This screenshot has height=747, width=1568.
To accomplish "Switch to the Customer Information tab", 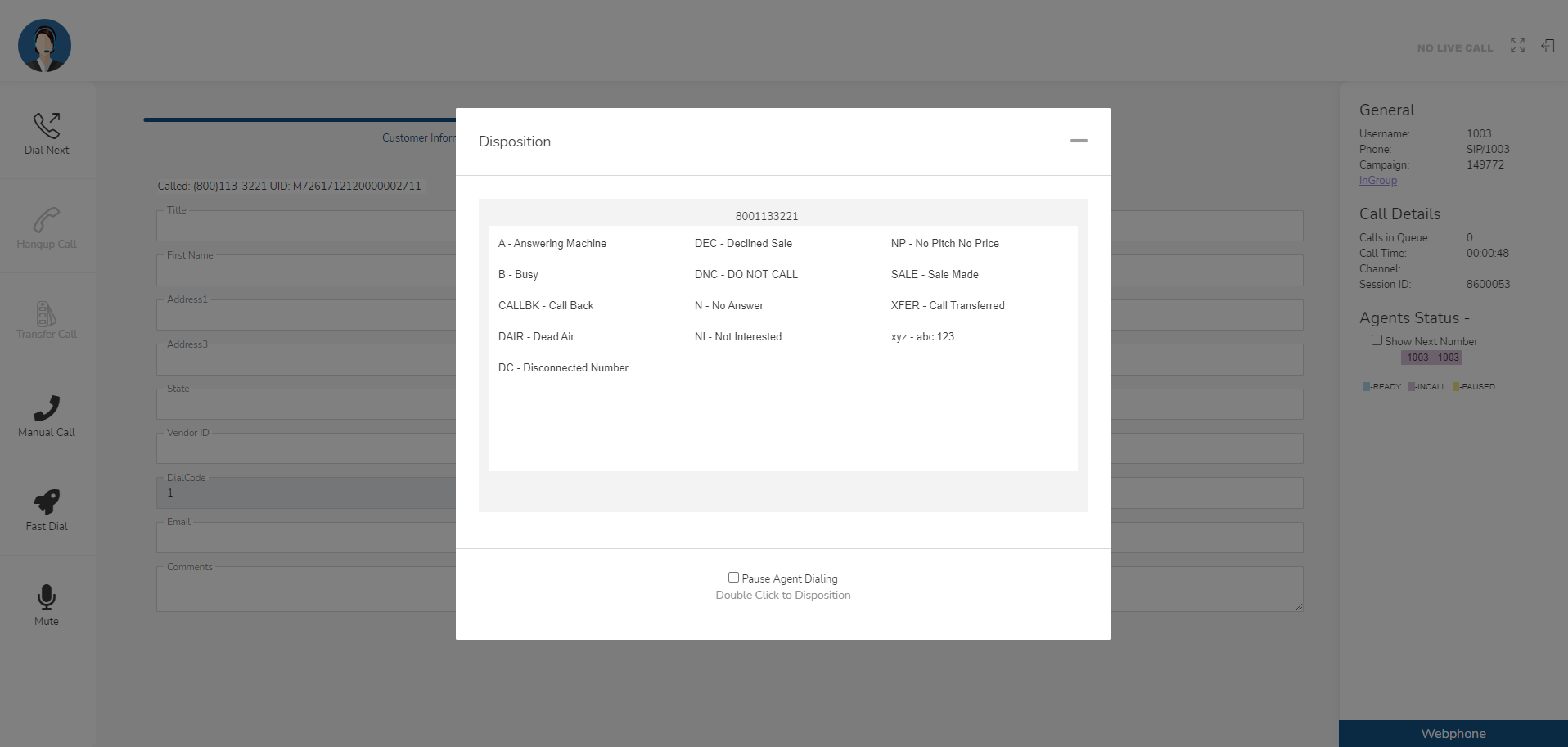I will (x=418, y=137).
